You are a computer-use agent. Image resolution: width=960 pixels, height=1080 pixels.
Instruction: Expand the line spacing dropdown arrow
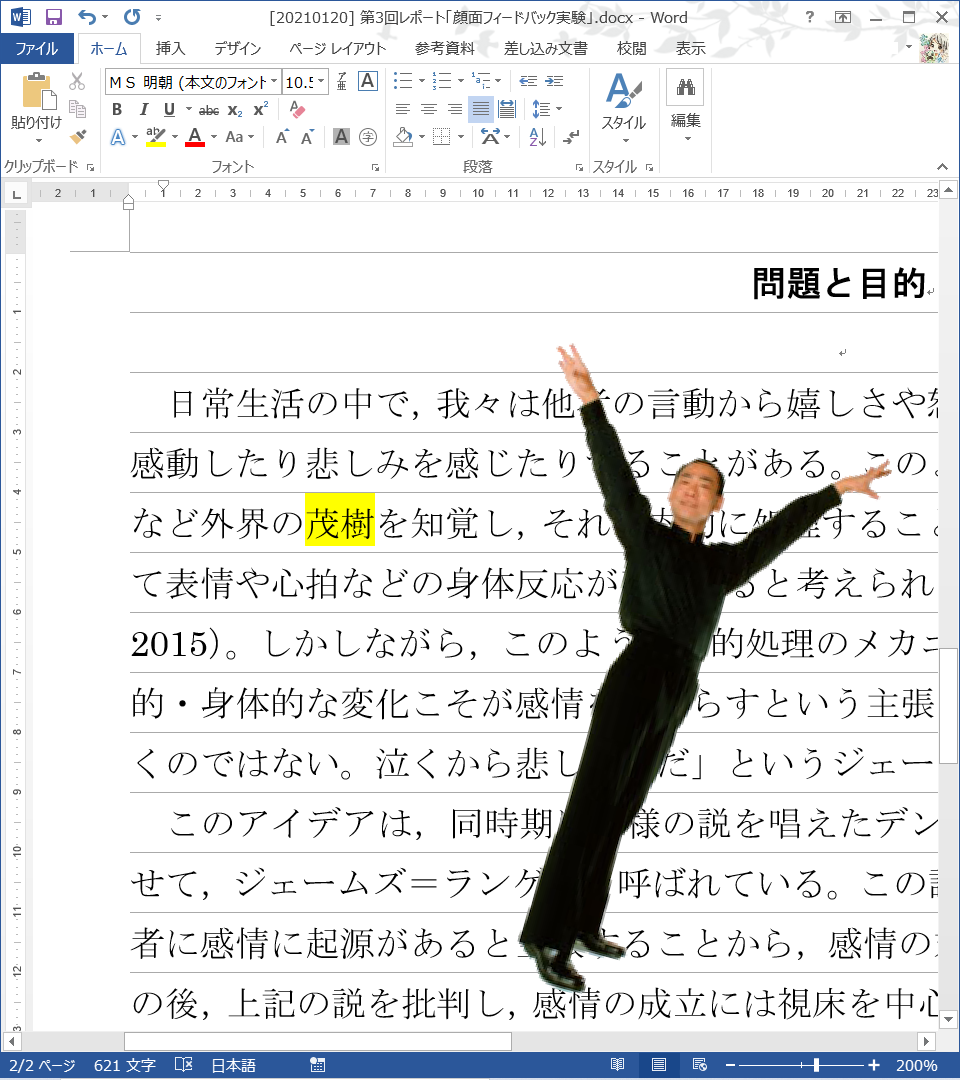[558, 109]
